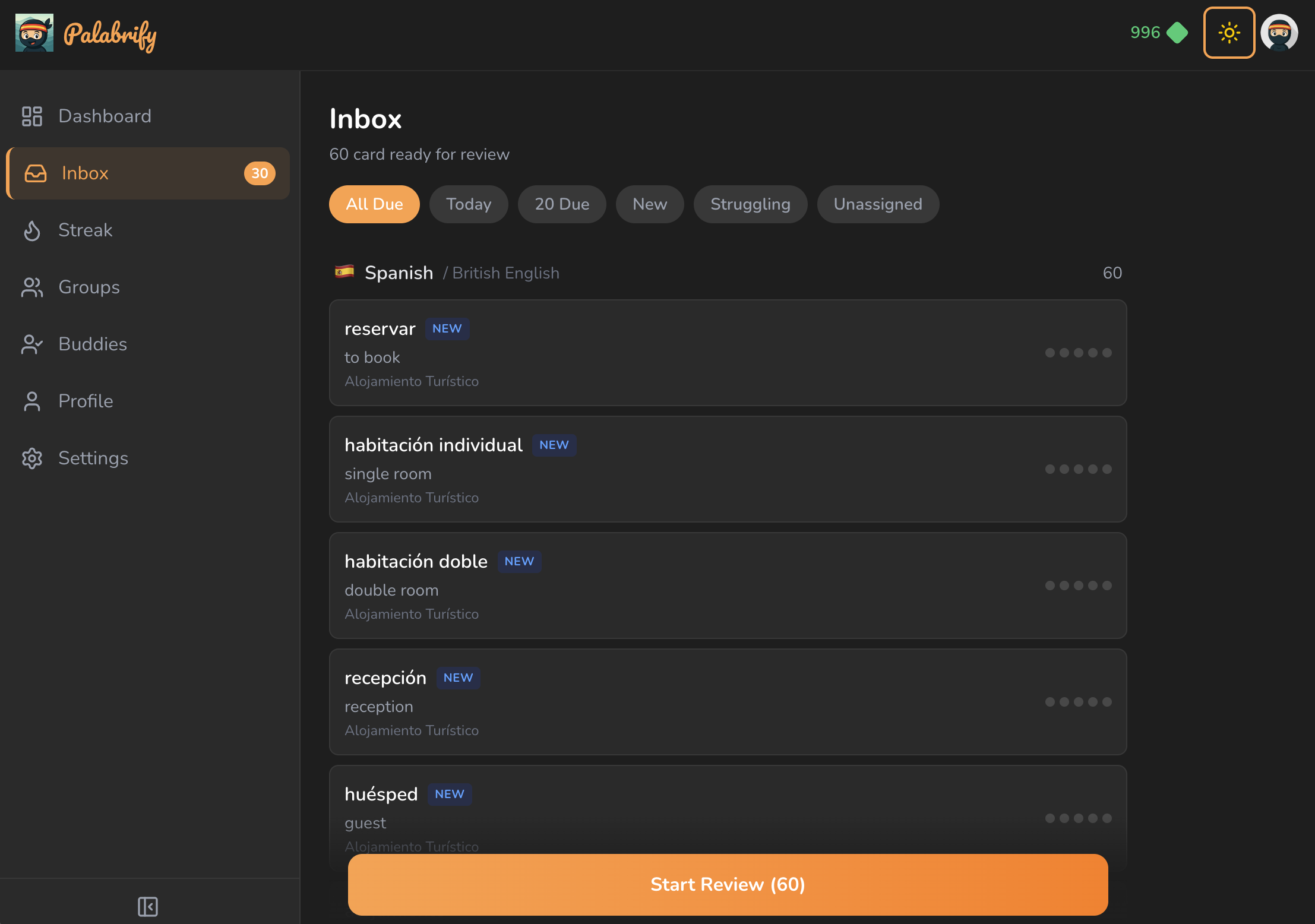
Task: Click progress dots on habitación individual
Action: 1078,469
